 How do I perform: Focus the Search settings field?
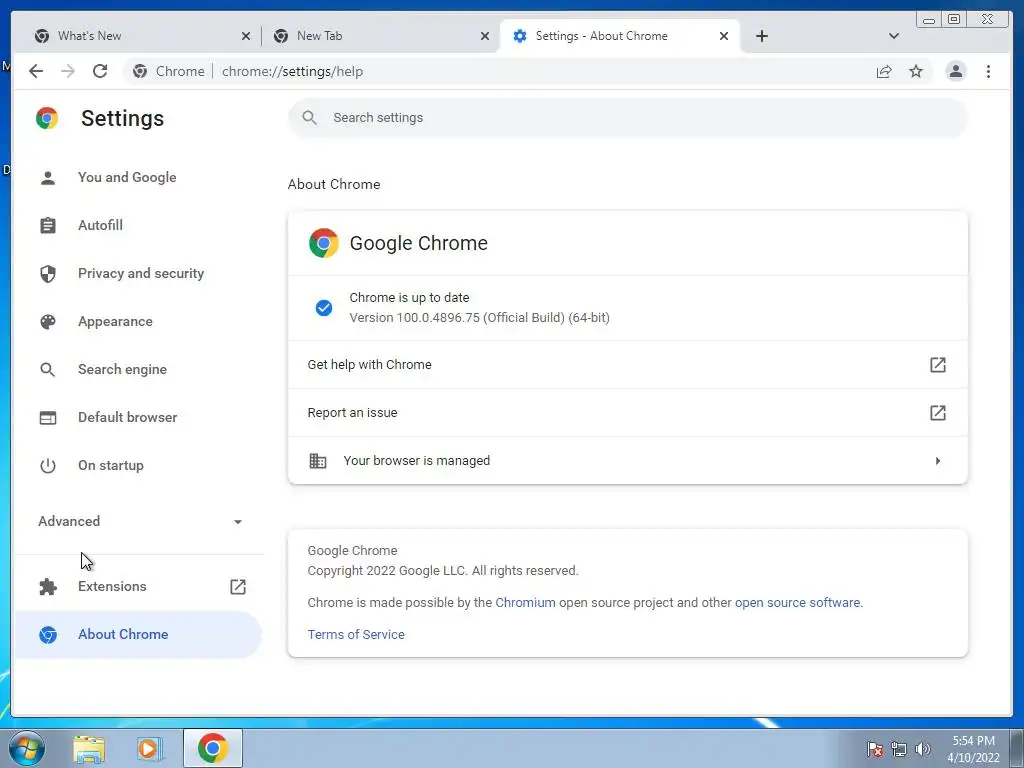tap(628, 118)
